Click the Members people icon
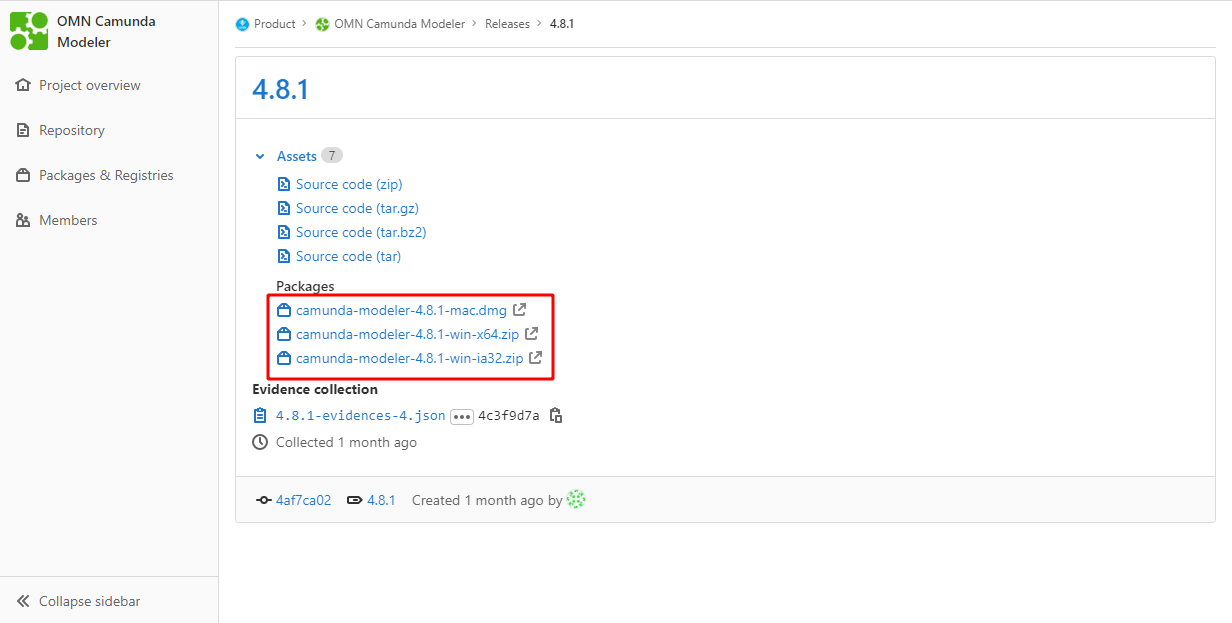1232x623 pixels. coord(23,220)
